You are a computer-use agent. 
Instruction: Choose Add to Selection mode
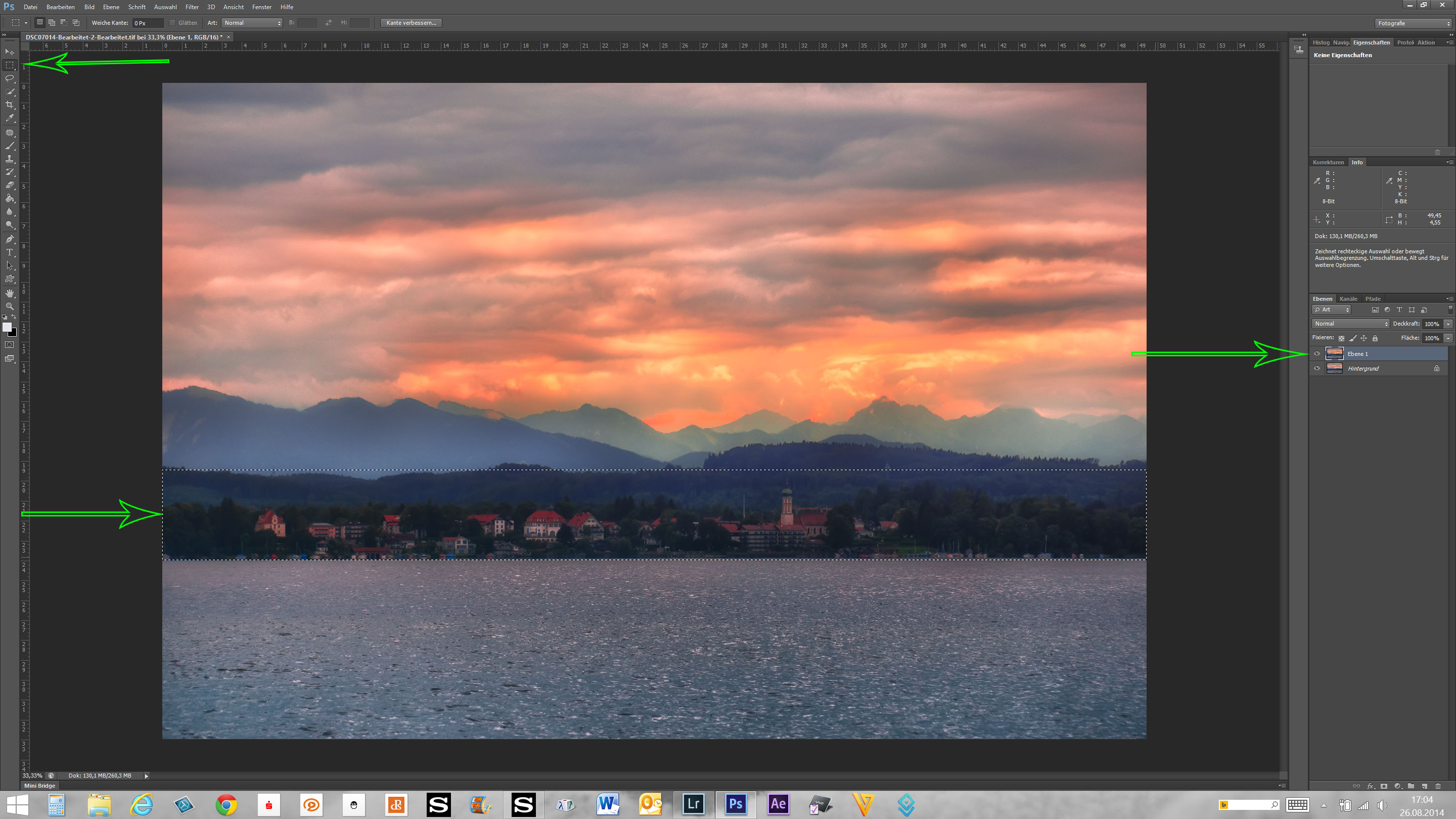(x=52, y=23)
